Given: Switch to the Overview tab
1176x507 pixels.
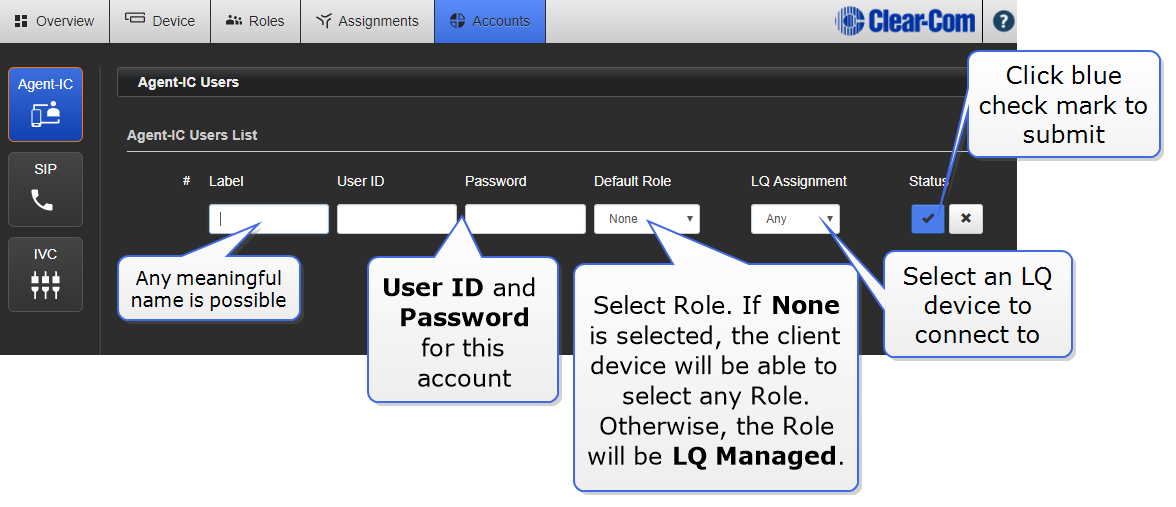Looking at the screenshot, I should click(55, 21).
